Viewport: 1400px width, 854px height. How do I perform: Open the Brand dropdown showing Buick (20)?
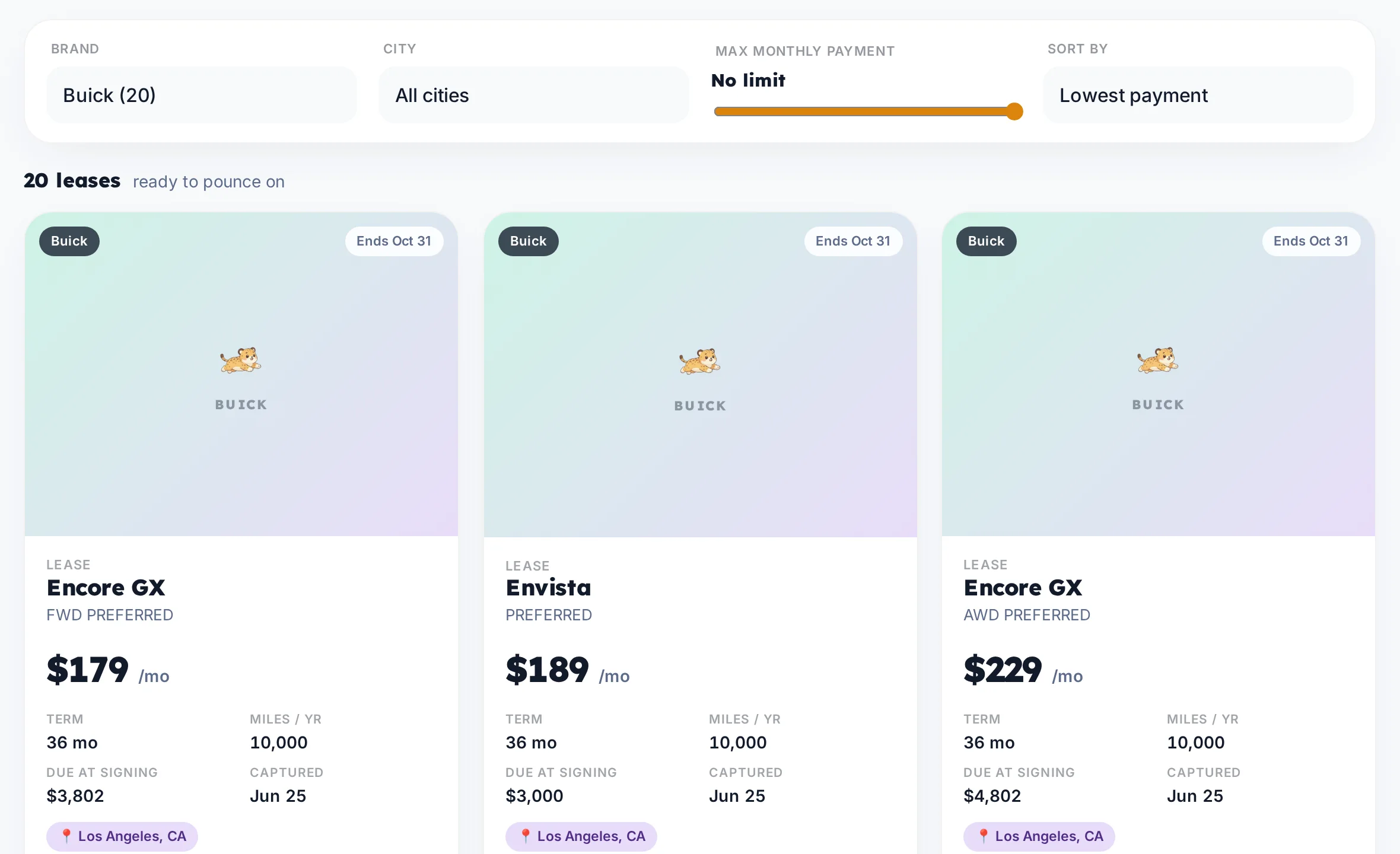tap(202, 95)
